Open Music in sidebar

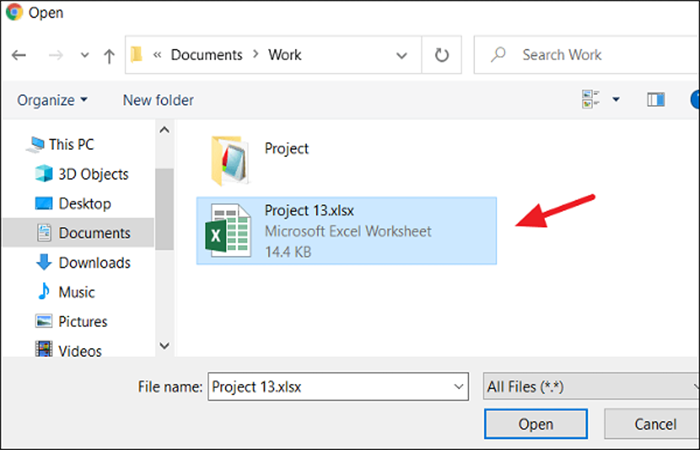click(x=76, y=292)
